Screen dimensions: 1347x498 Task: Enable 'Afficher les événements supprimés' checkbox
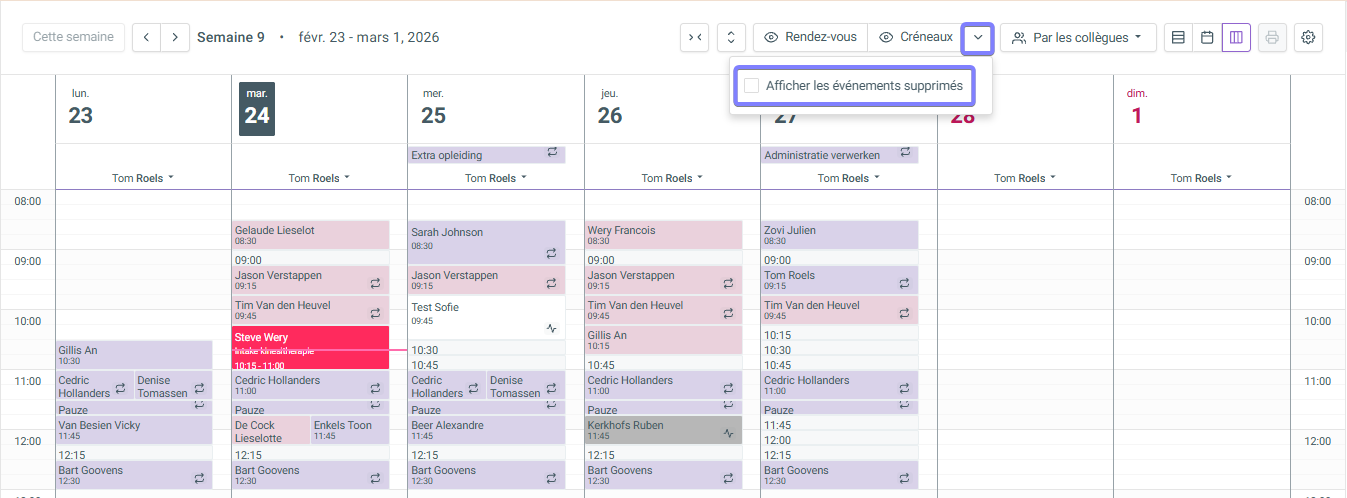[752, 86]
